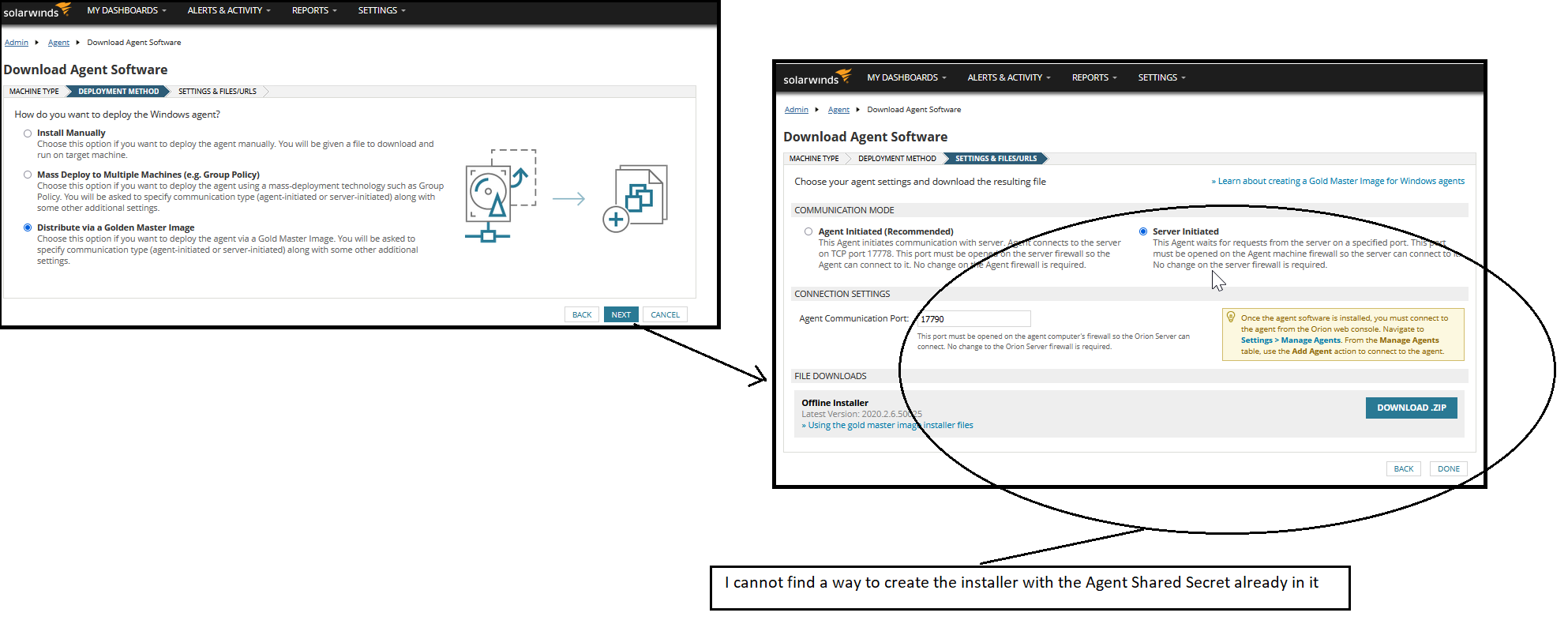Screen dimensions: 1568x639
Task: Go to DEPLOYMENT METHOD step in right window
Action: click(x=897, y=159)
